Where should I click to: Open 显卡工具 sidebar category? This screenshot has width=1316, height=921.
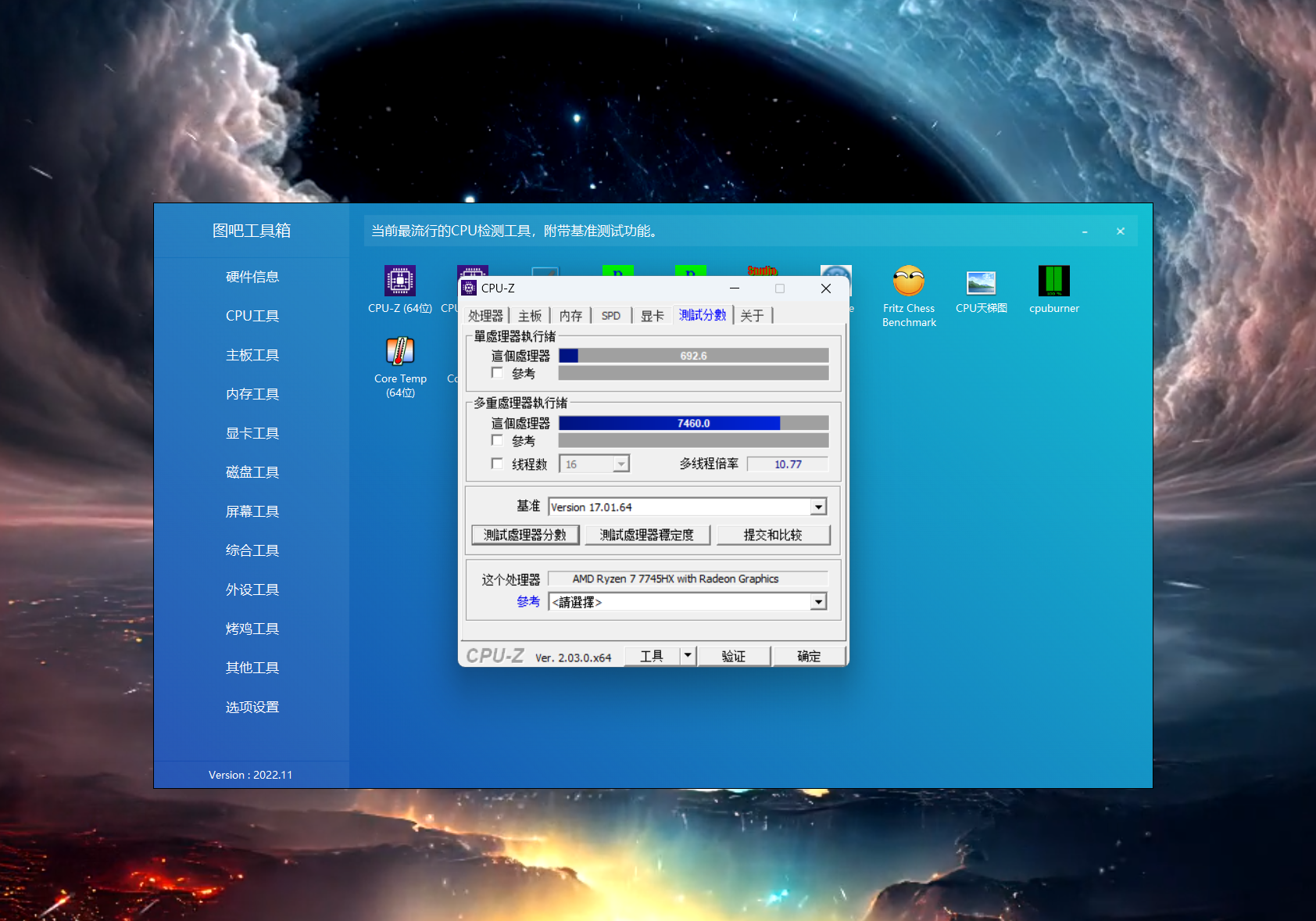(x=252, y=433)
